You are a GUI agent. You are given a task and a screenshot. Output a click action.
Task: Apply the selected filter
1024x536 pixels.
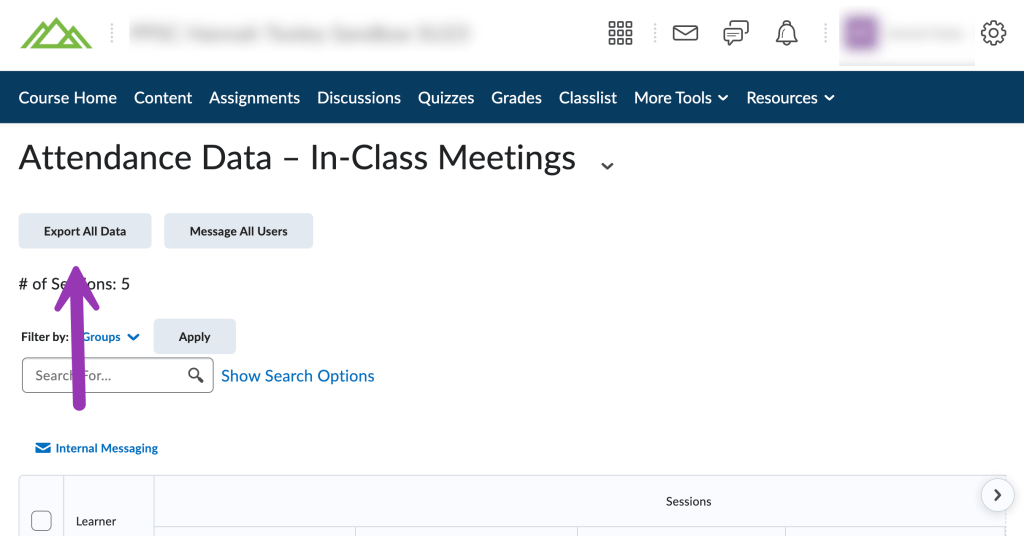pos(195,336)
